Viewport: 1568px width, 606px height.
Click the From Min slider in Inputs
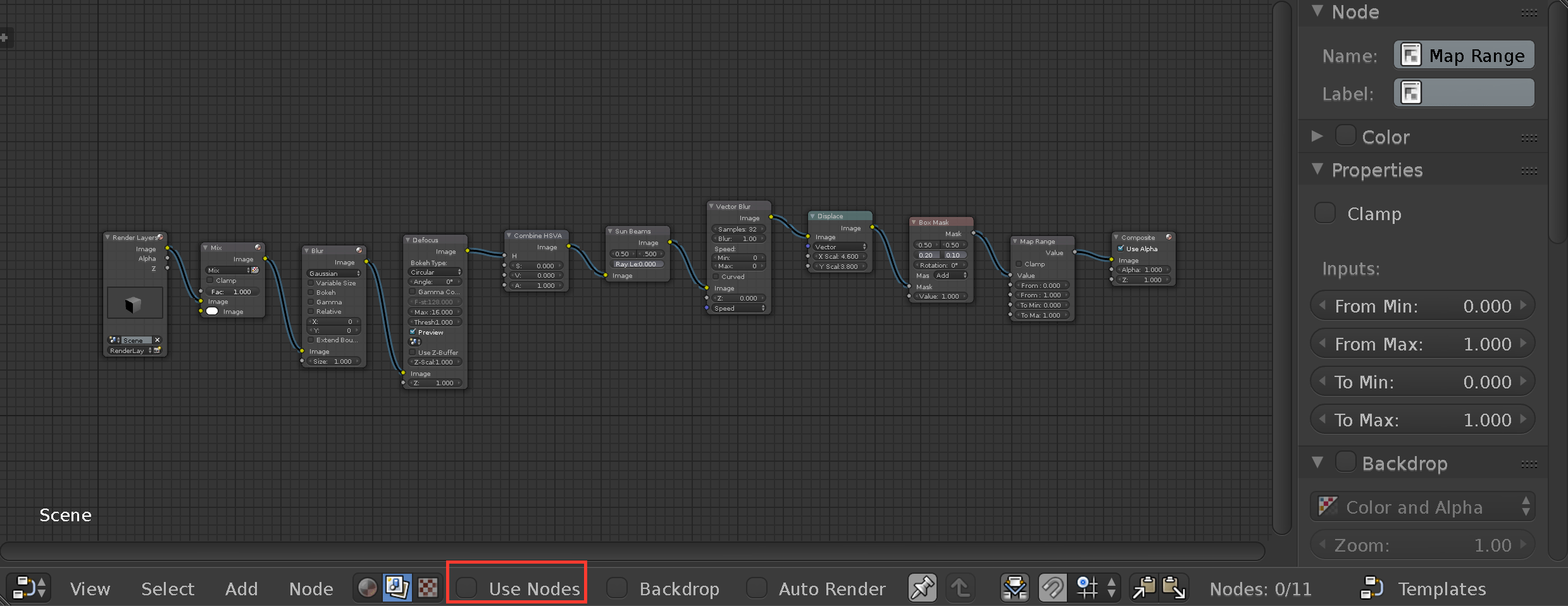tap(1422, 306)
